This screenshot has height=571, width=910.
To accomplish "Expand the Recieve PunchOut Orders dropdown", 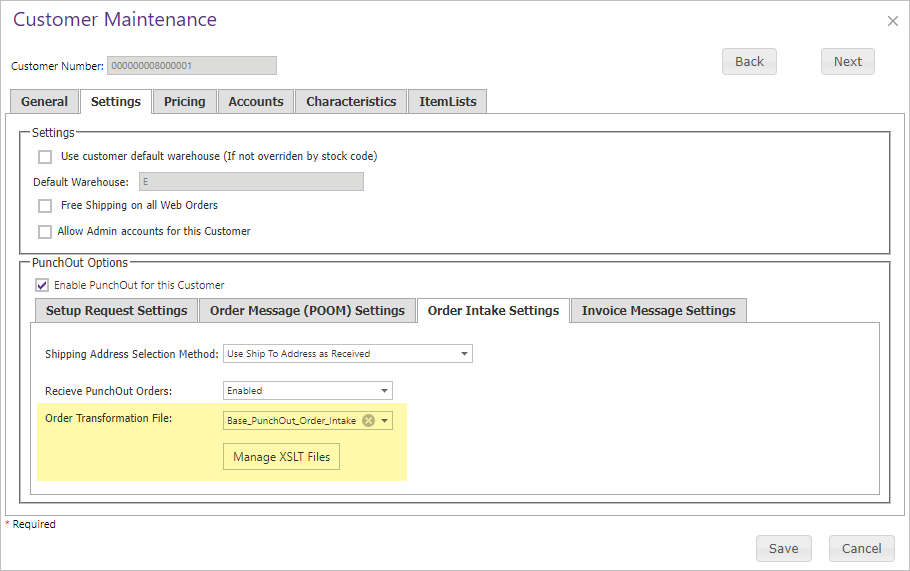I will coord(308,391).
